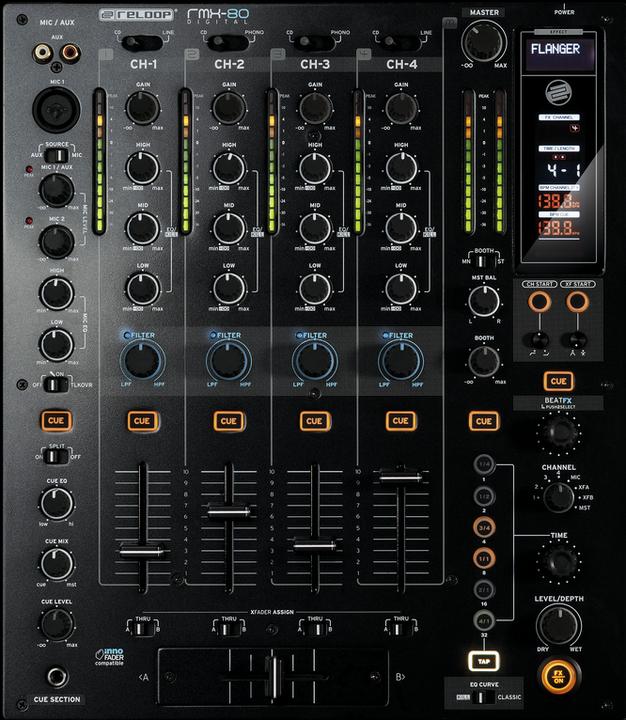Viewport: 626px width, 720px height.
Task: Click the CH-2 high EQ knob
Action: coord(229,169)
